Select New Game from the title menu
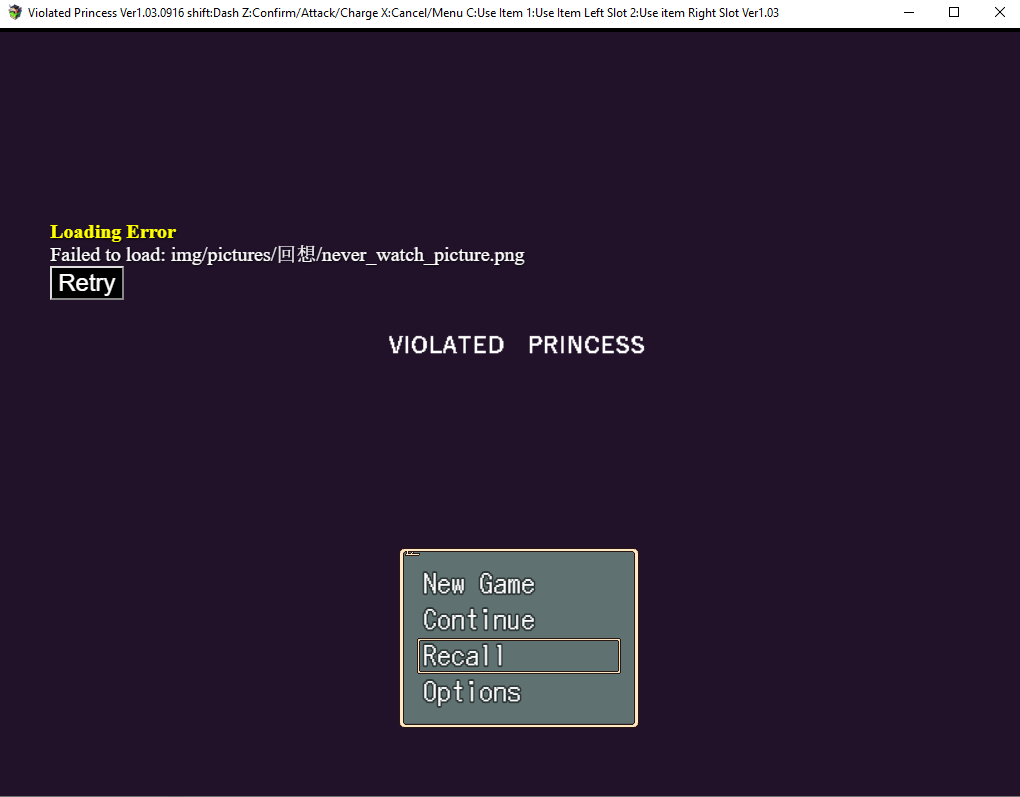1020x797 pixels. [x=518, y=584]
